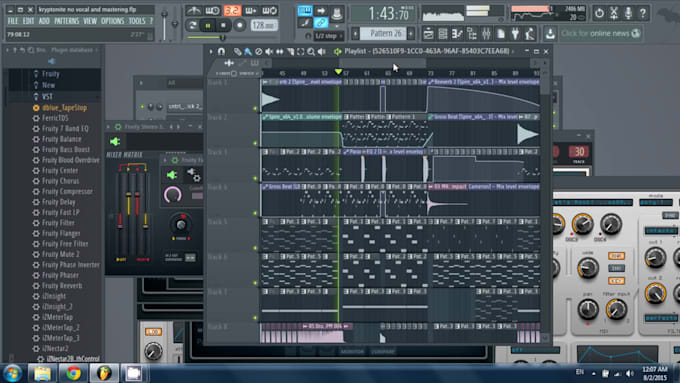Click the save/download arrow icon
Viewport: 680px width, 383px height.
[550, 33]
